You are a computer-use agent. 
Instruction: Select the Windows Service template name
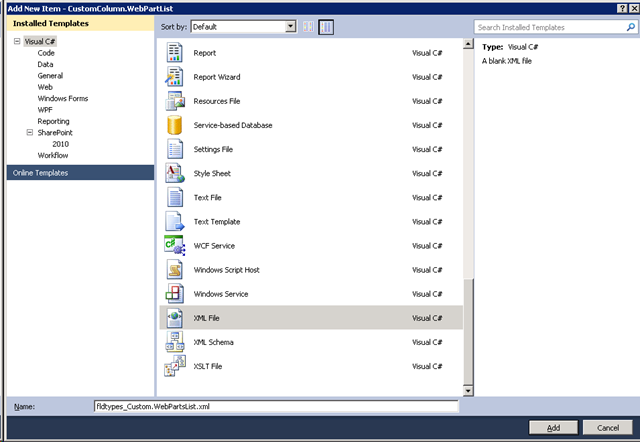click(x=221, y=293)
